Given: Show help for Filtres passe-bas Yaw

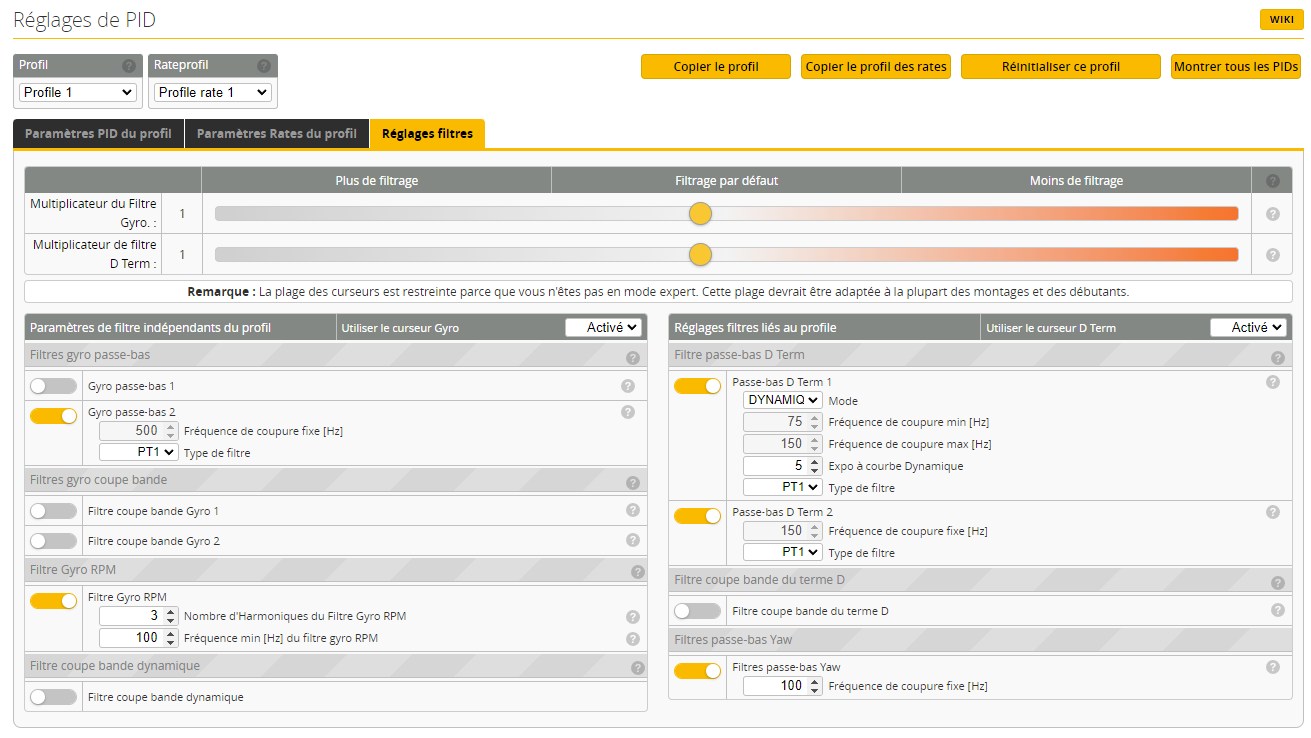Looking at the screenshot, I should (1272, 667).
